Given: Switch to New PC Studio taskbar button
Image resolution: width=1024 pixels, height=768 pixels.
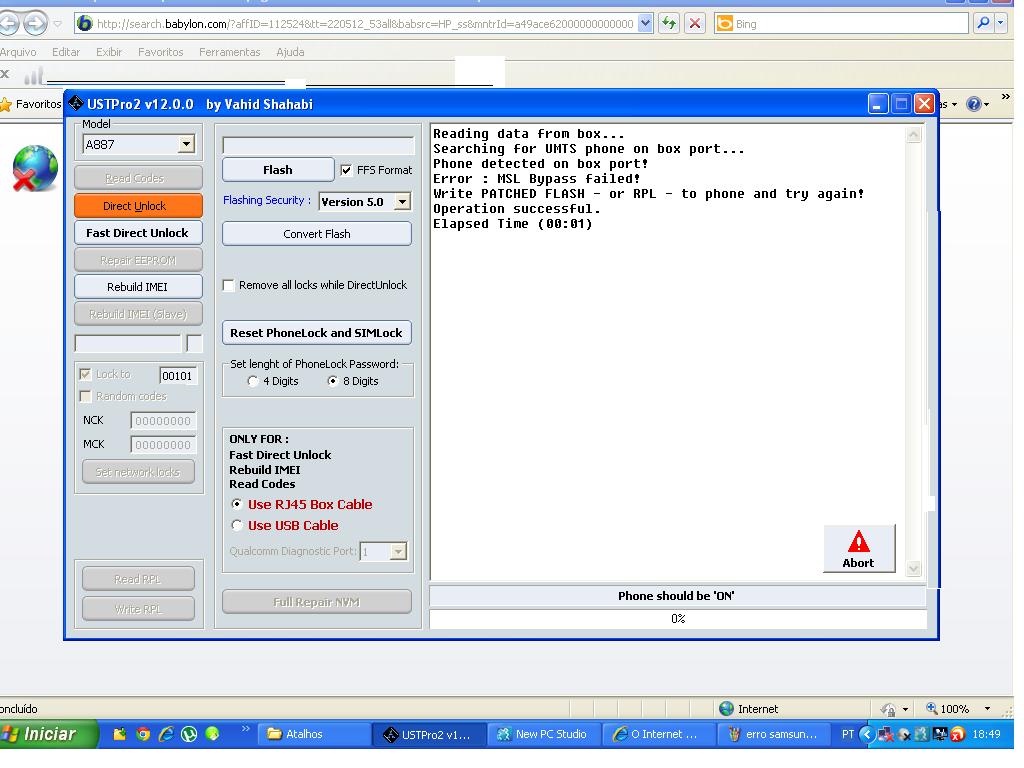Looking at the screenshot, I should 543,735.
